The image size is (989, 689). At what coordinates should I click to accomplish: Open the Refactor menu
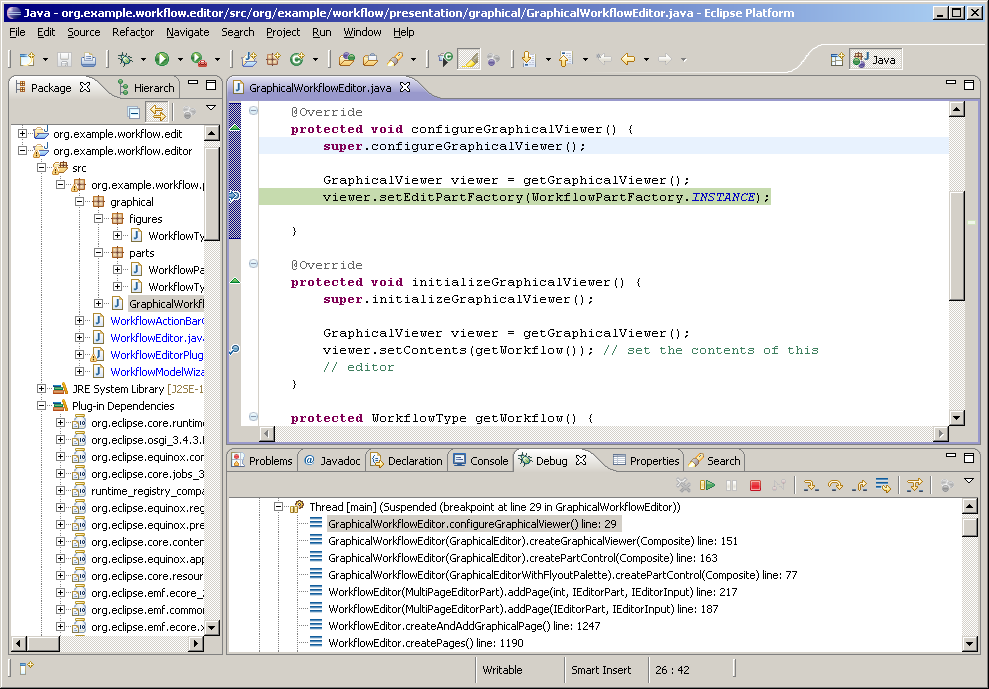133,32
